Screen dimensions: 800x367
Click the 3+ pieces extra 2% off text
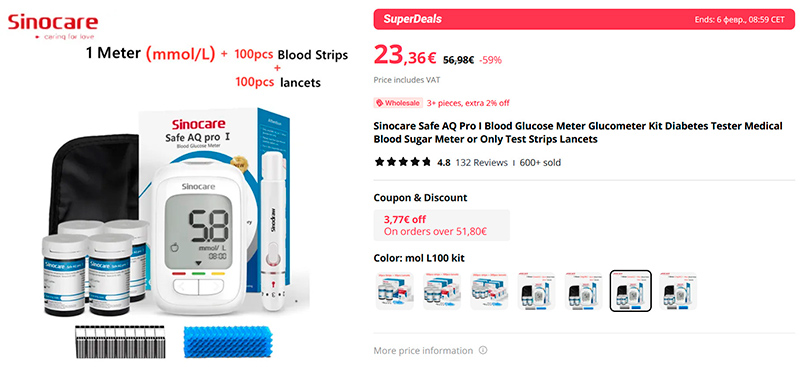pyautogui.click(x=468, y=103)
